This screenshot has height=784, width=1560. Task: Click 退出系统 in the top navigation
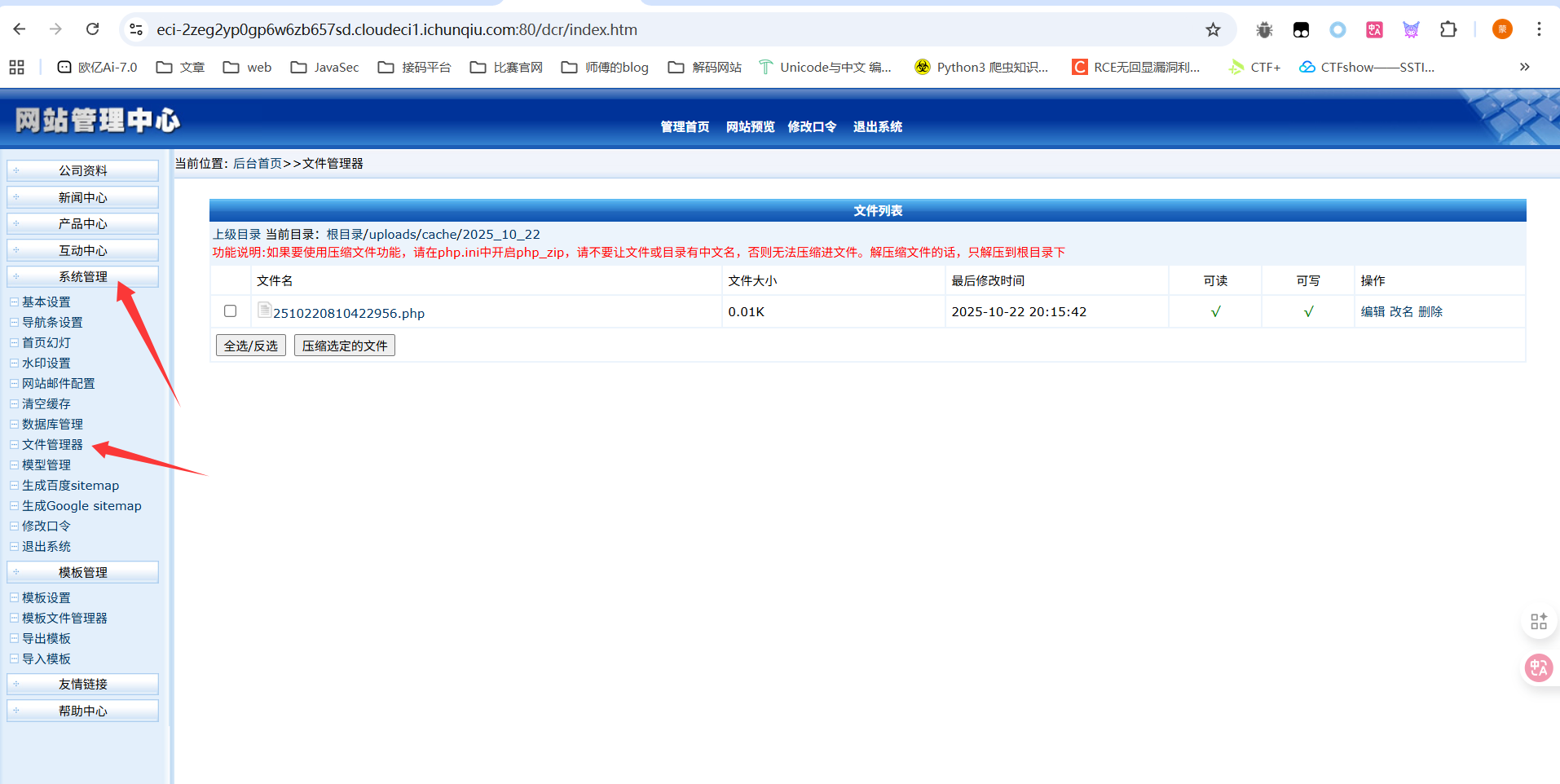[x=877, y=127]
